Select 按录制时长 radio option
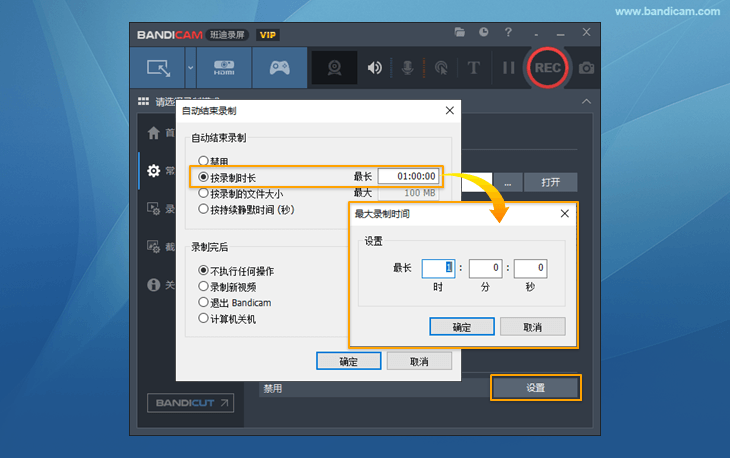This screenshot has width=730, height=458. pos(227,177)
